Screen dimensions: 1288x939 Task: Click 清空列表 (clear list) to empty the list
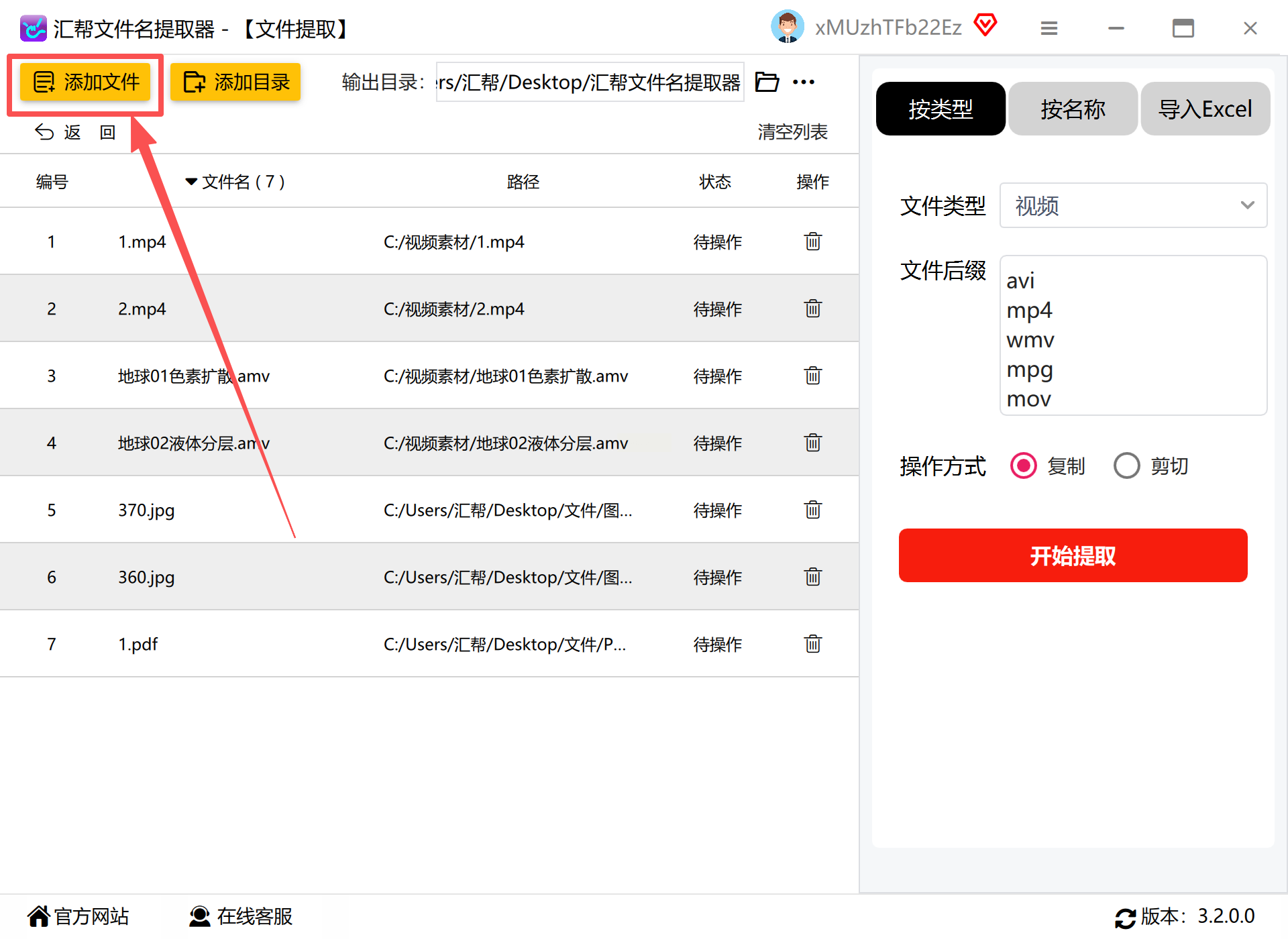pyautogui.click(x=792, y=131)
